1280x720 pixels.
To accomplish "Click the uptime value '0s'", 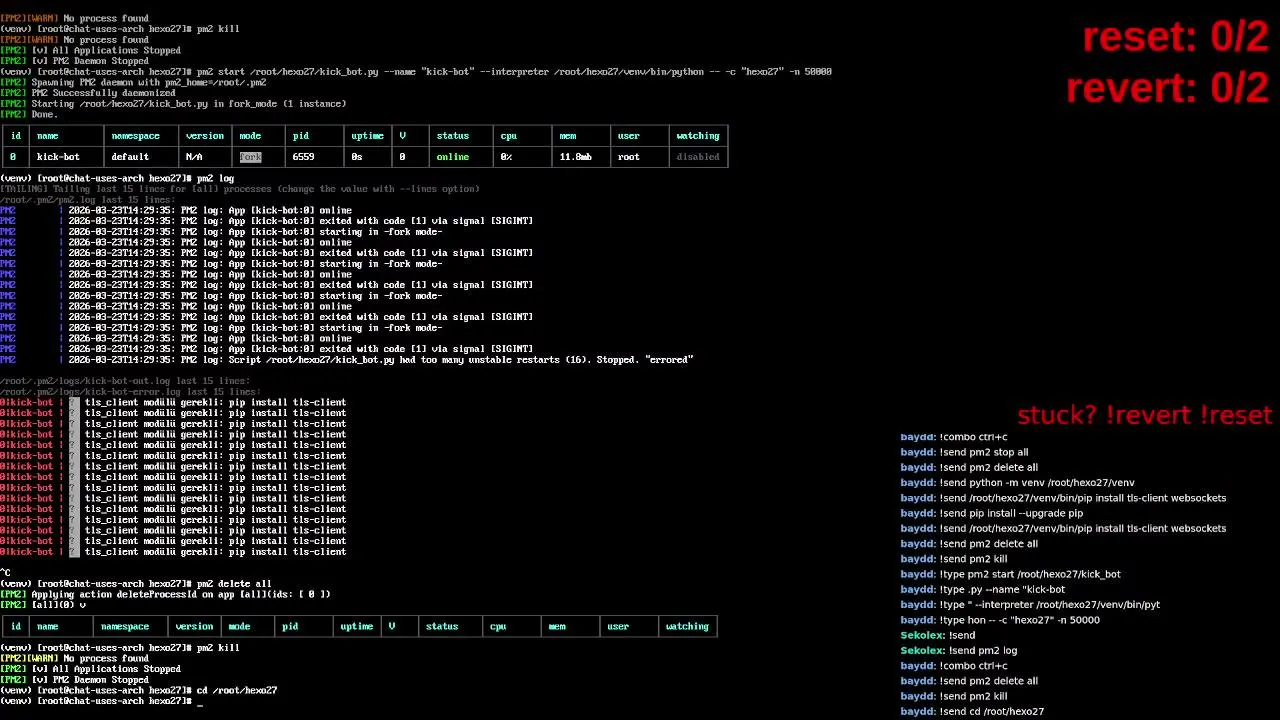I will point(357,157).
